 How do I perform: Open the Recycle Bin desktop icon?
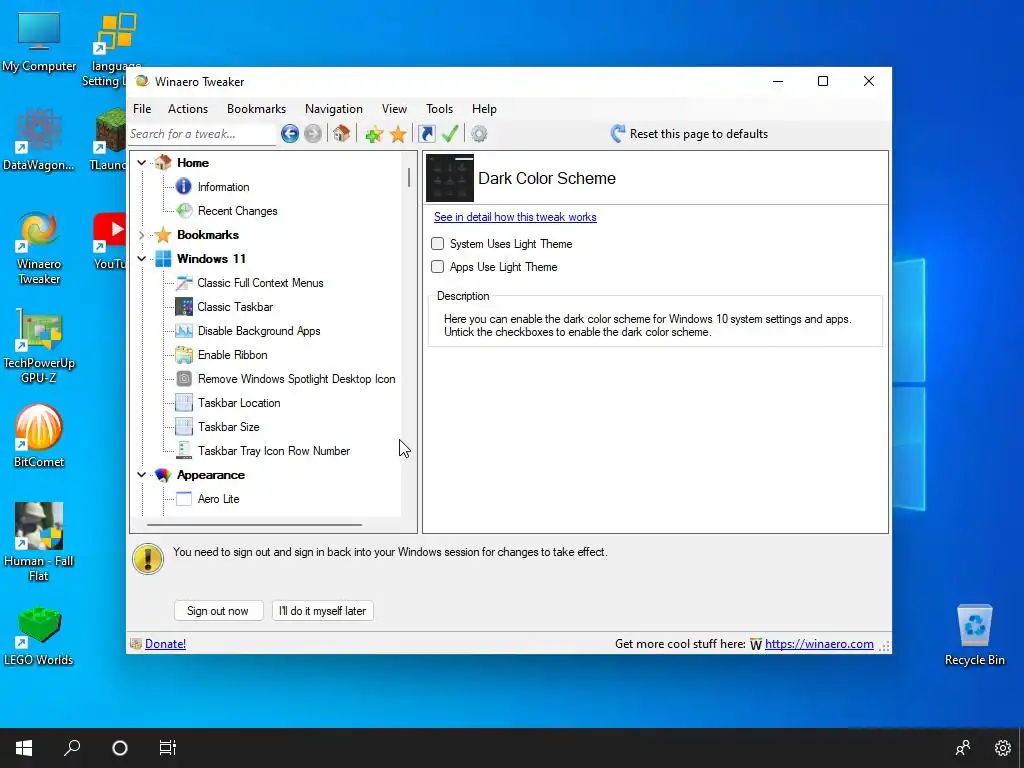(x=974, y=634)
